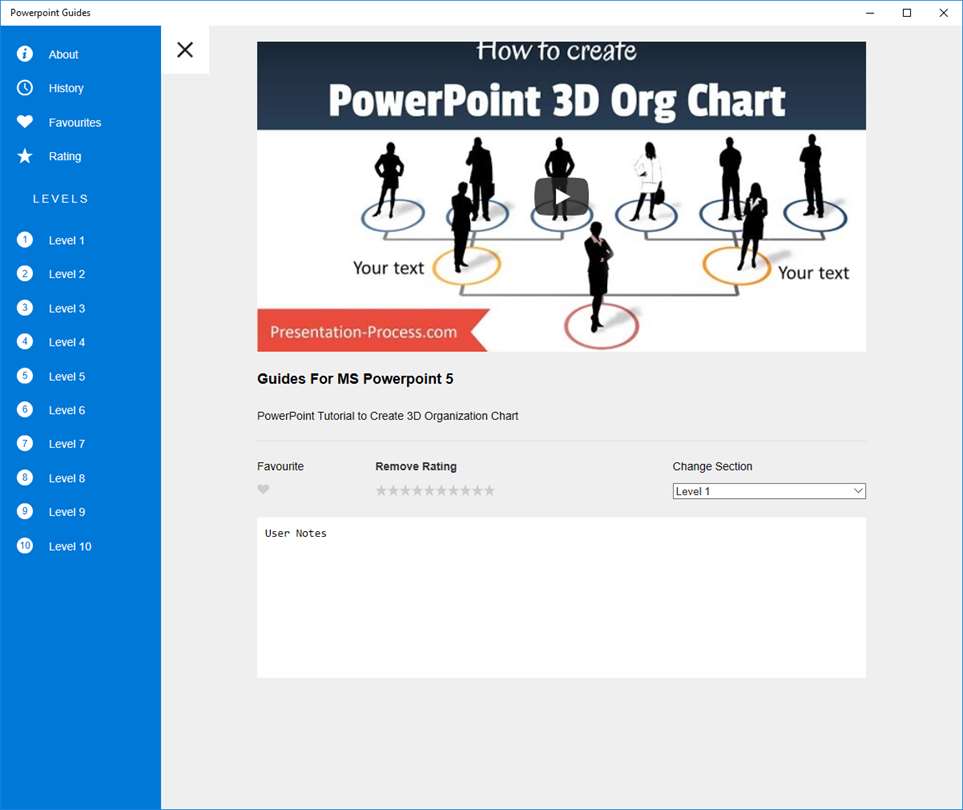
Task: Select the Level 1 number badge
Action: pyautogui.click(x=25, y=239)
